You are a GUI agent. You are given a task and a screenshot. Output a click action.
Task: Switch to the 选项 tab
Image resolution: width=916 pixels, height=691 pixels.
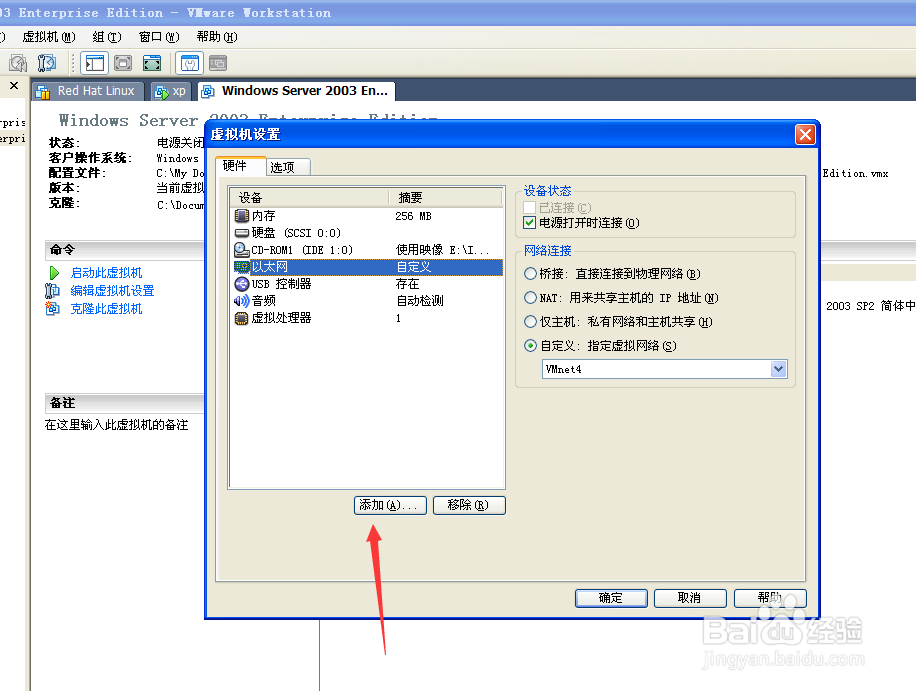point(288,167)
